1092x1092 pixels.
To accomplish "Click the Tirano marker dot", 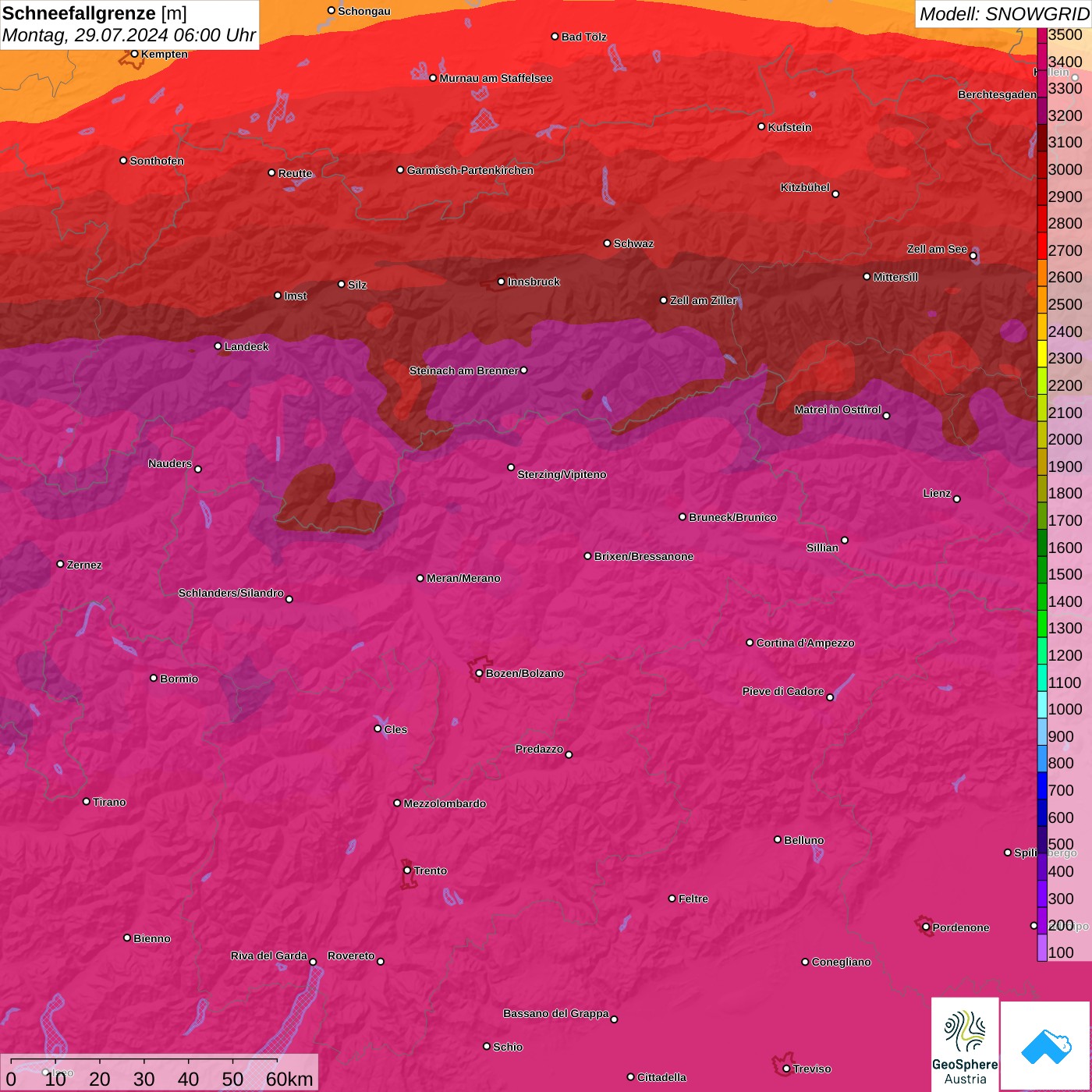I will point(86,801).
